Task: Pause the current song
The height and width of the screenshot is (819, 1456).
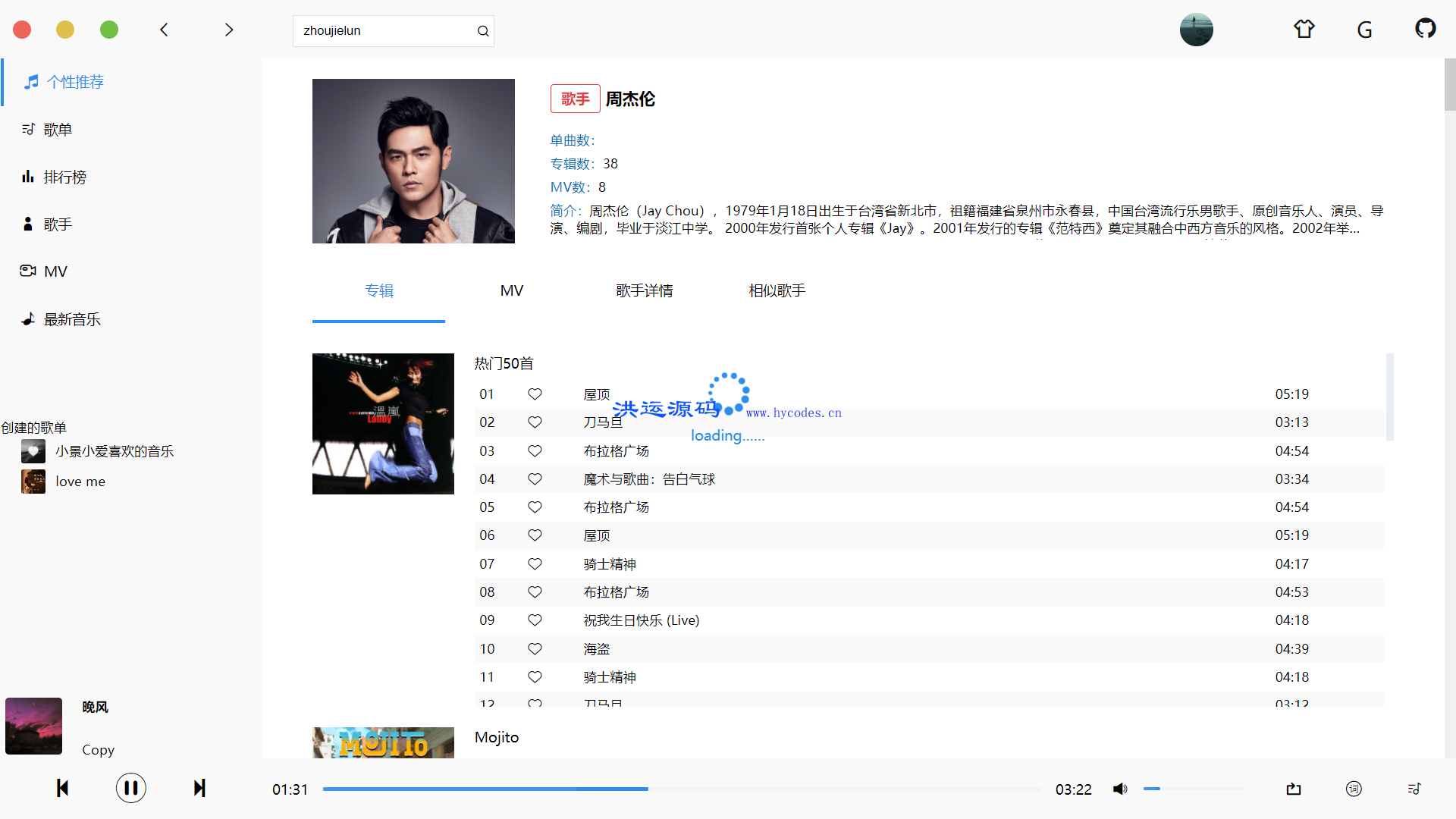Action: 131,789
